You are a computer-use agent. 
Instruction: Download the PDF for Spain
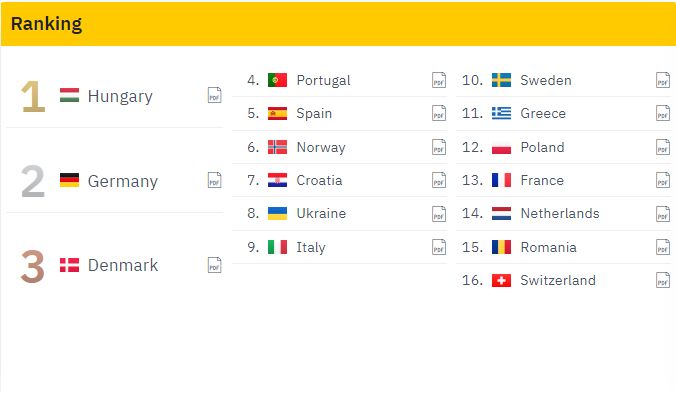coord(439,113)
